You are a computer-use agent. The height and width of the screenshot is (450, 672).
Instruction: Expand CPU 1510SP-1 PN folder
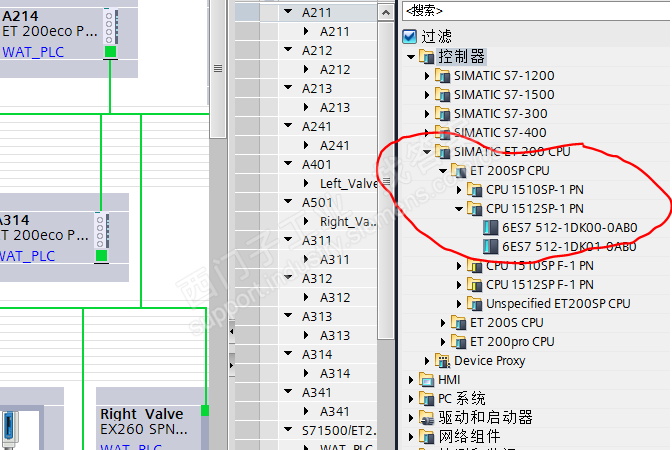coord(459,190)
